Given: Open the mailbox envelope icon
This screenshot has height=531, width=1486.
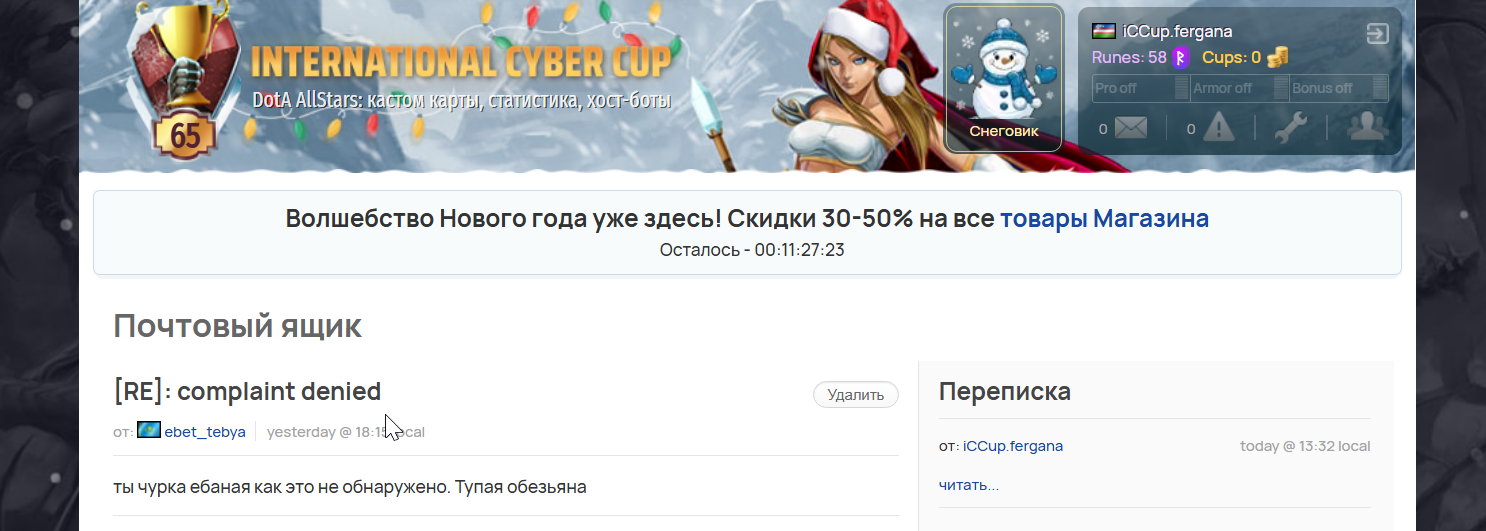Looking at the screenshot, I should [1130, 128].
